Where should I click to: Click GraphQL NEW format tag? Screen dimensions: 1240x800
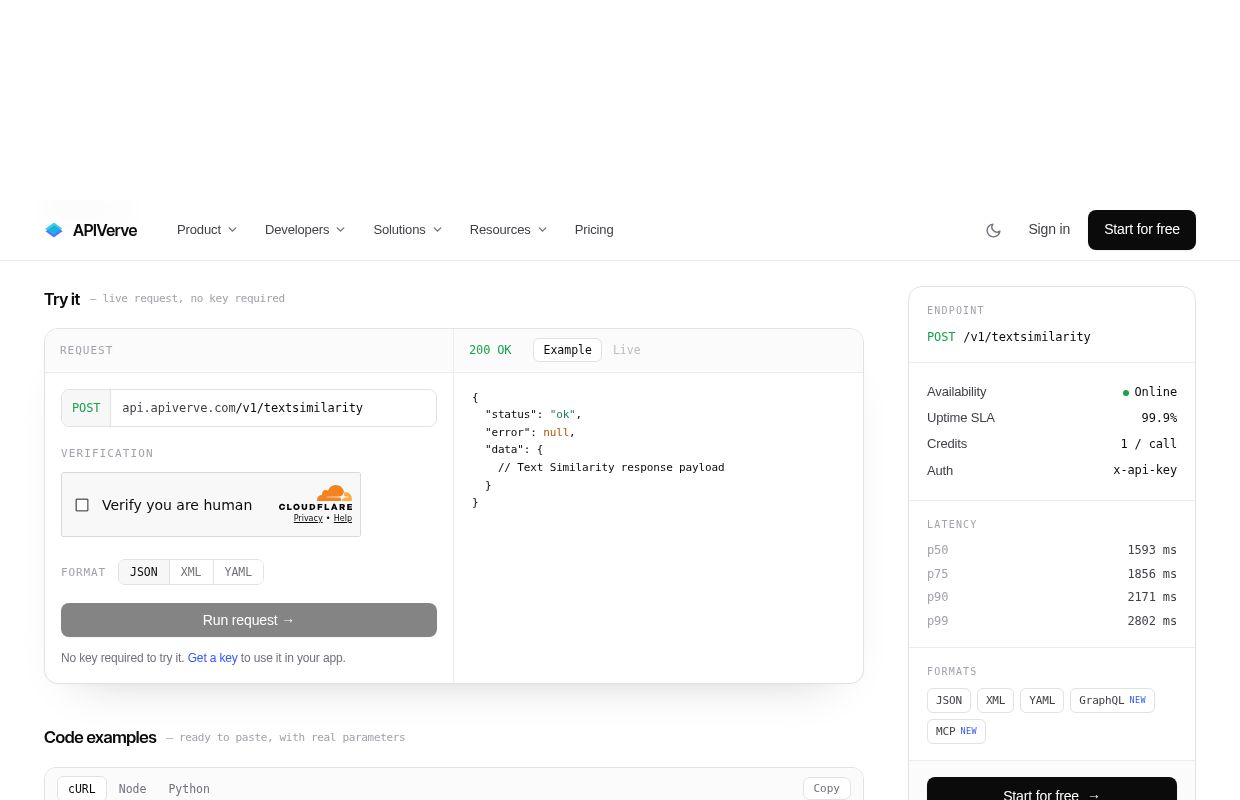[x=1112, y=701]
